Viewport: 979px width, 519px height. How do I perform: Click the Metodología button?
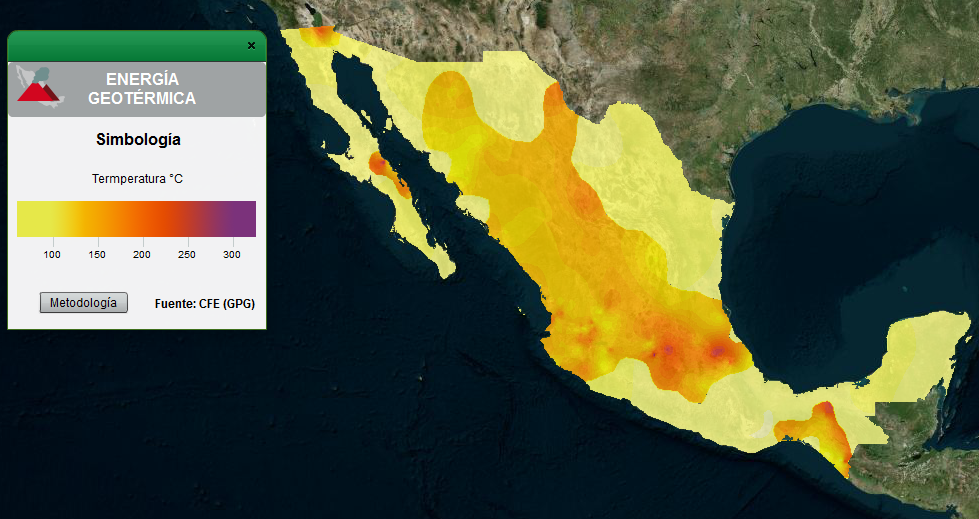[x=84, y=303]
